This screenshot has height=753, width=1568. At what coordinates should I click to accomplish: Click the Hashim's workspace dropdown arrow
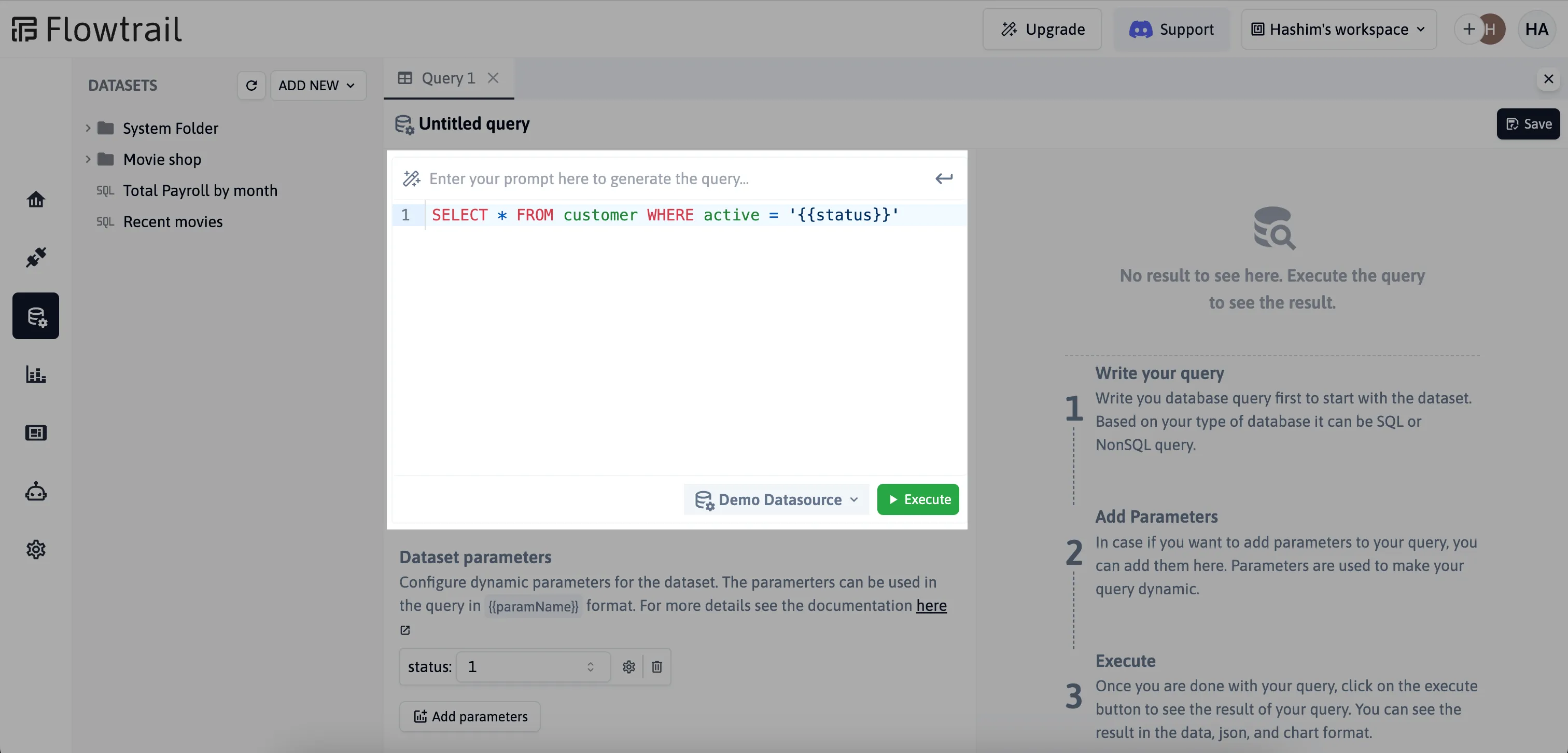1421,28
